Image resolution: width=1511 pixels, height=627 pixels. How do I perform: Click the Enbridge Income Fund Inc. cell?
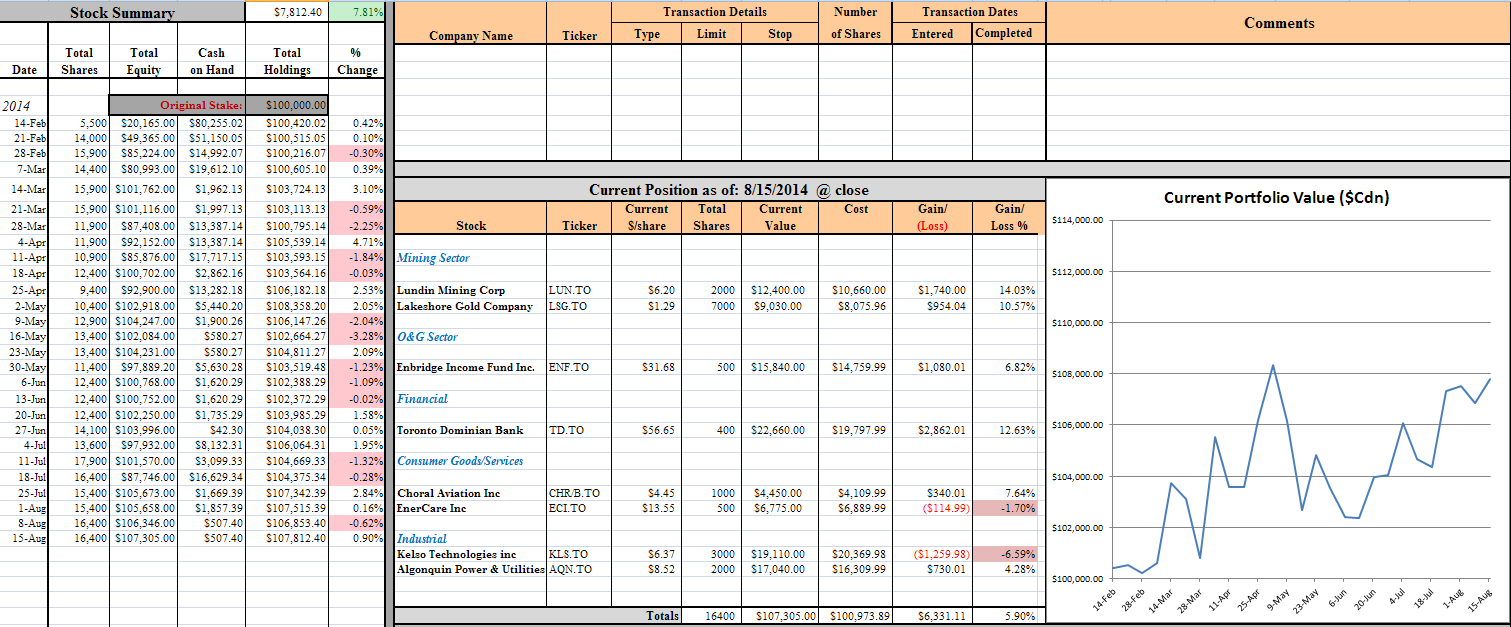[466, 367]
